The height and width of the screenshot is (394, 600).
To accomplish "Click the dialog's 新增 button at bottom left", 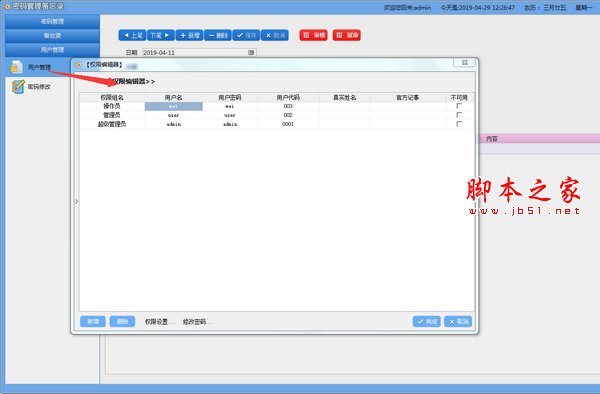I will pyautogui.click(x=93, y=321).
